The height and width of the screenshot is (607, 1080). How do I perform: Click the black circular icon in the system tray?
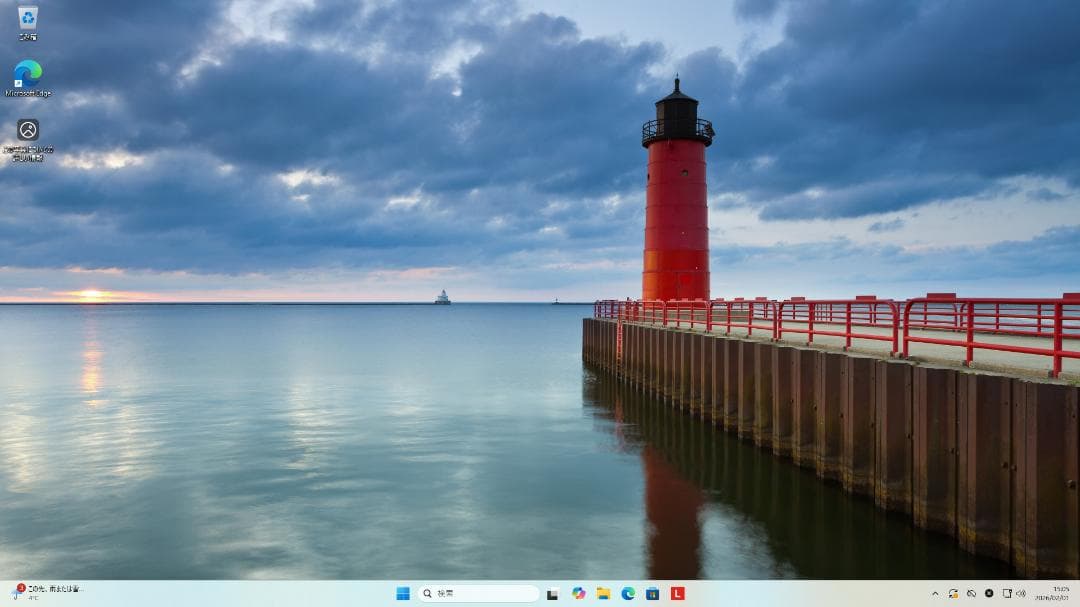click(x=990, y=593)
